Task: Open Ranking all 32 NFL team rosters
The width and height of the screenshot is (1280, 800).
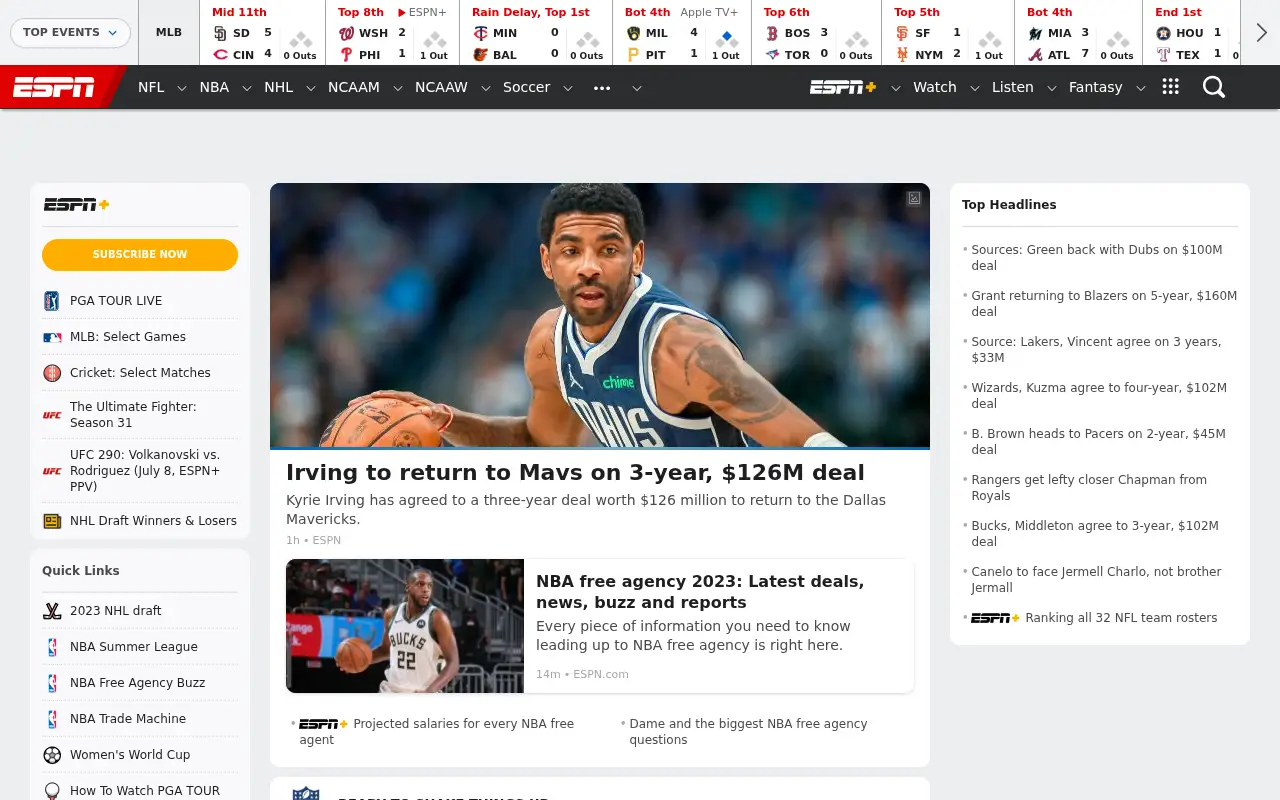Action: 1121,618
